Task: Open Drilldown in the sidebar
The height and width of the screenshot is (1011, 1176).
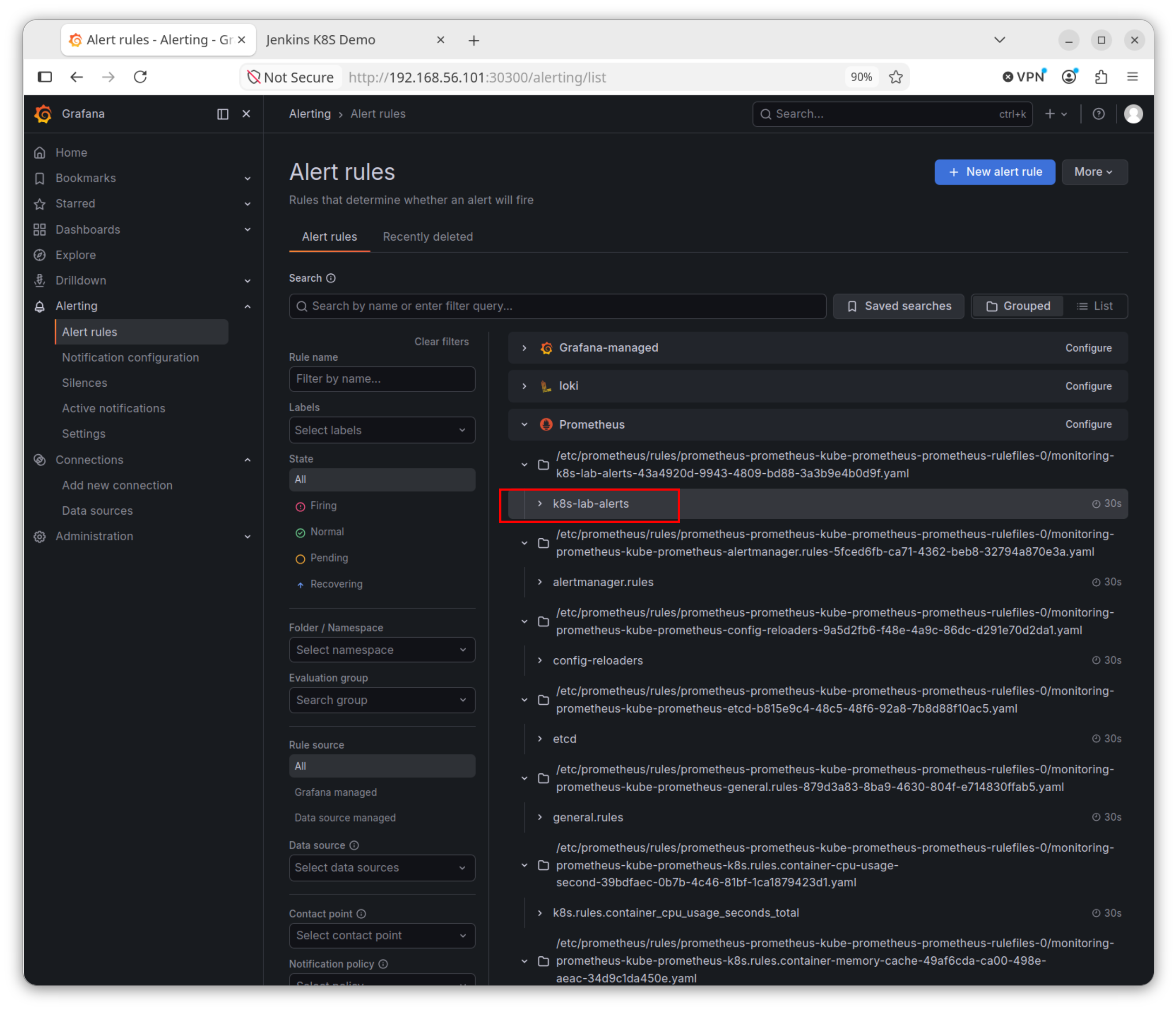Action: tap(81, 280)
